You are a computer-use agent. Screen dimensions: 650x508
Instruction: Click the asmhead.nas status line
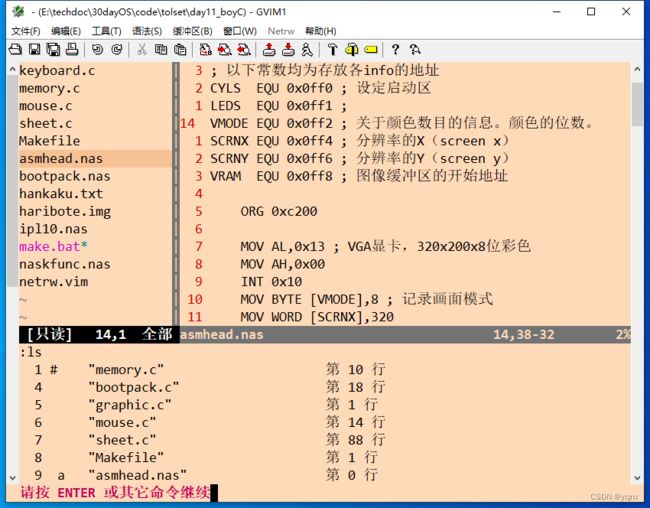405,335
